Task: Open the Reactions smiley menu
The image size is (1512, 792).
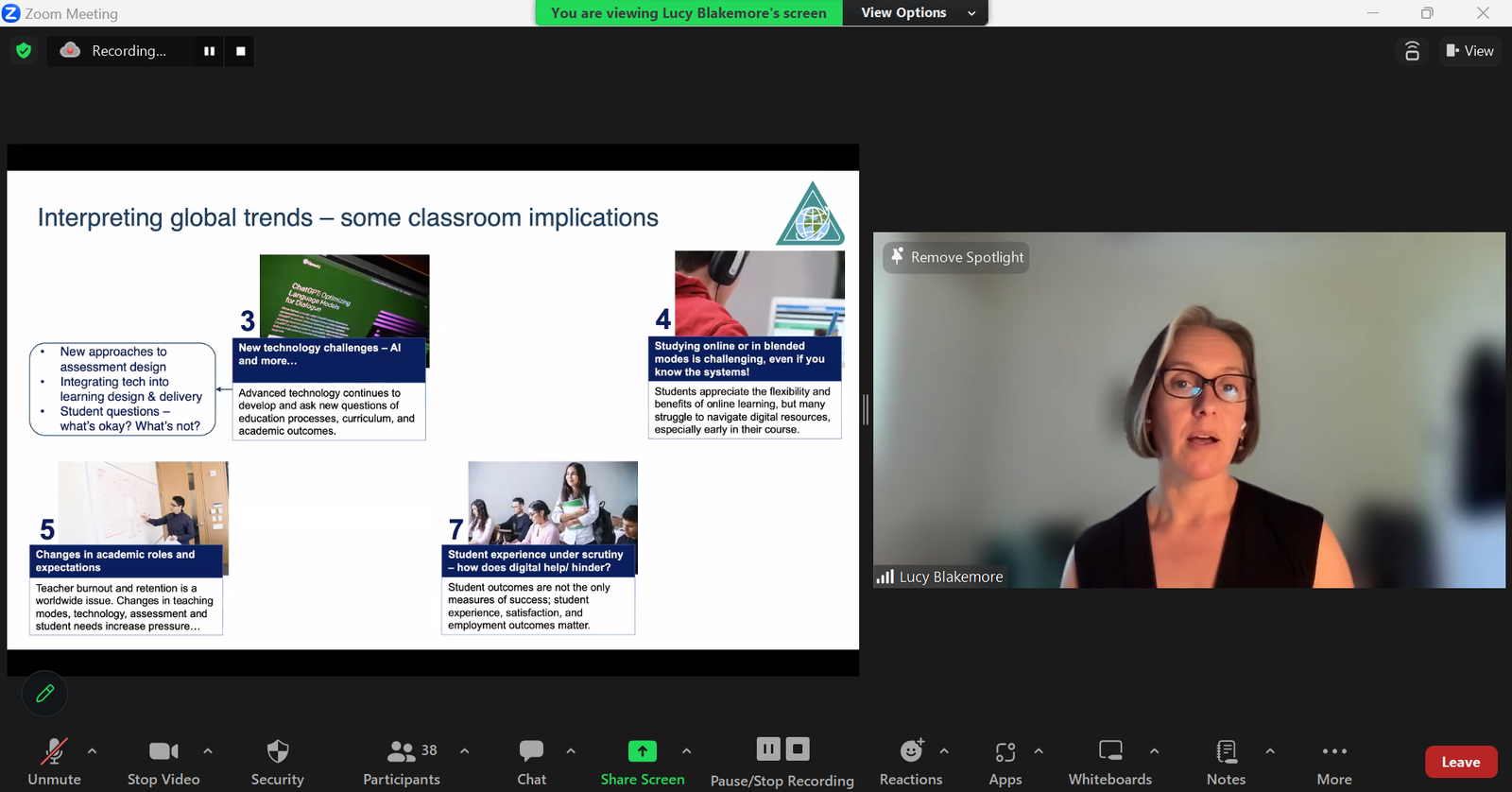Action: [911, 761]
